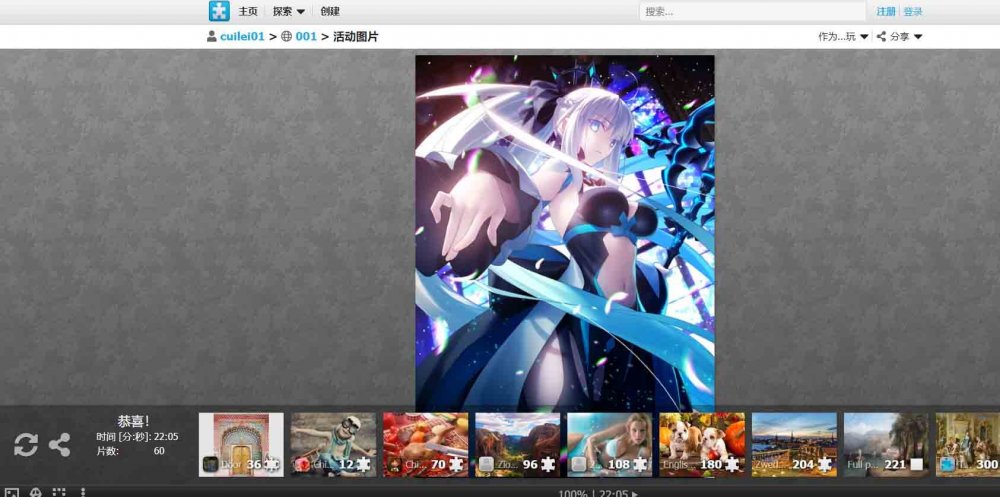Open the Door 36-piece puzzle thumbnail

point(241,445)
